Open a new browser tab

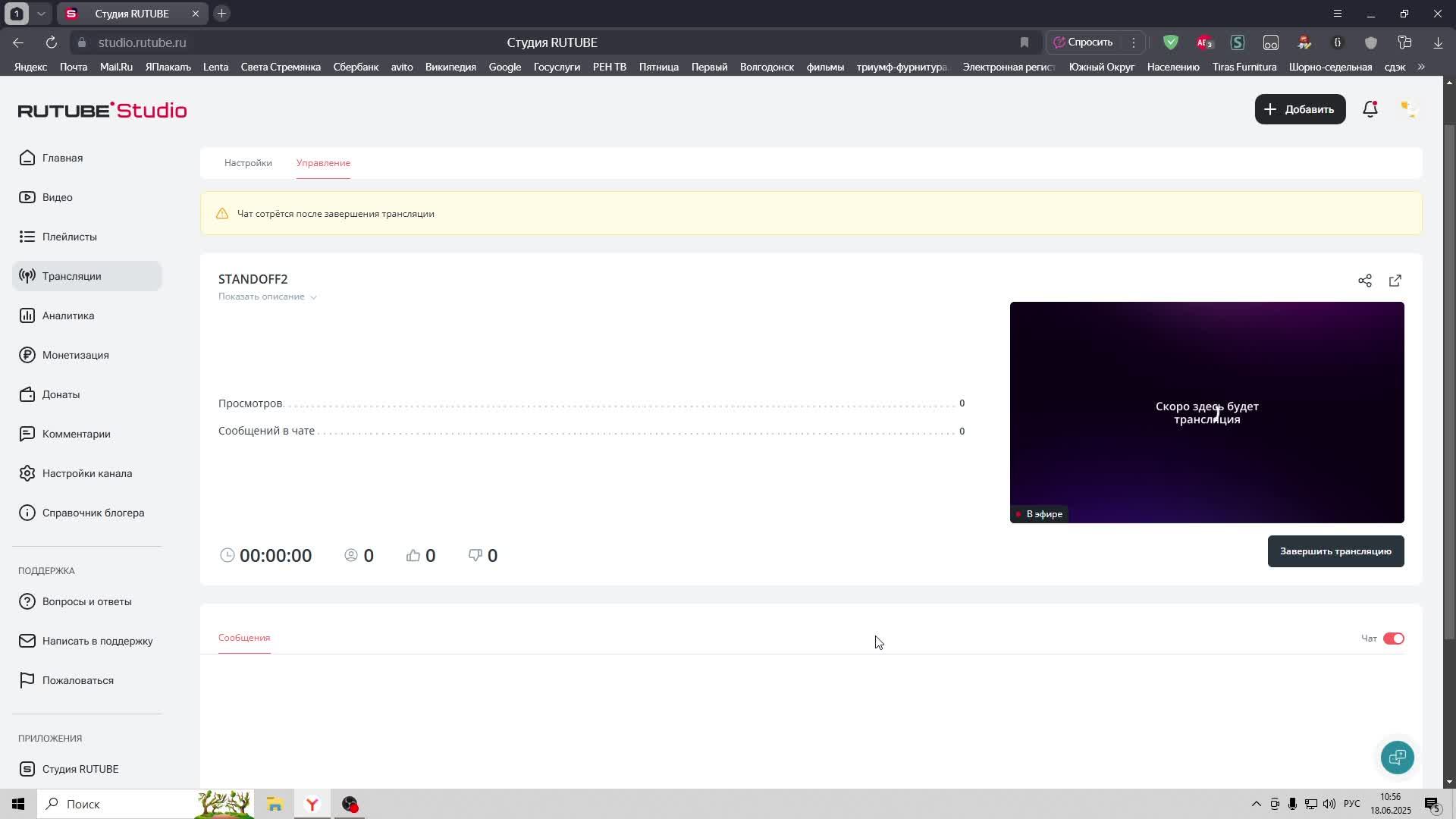click(x=221, y=14)
